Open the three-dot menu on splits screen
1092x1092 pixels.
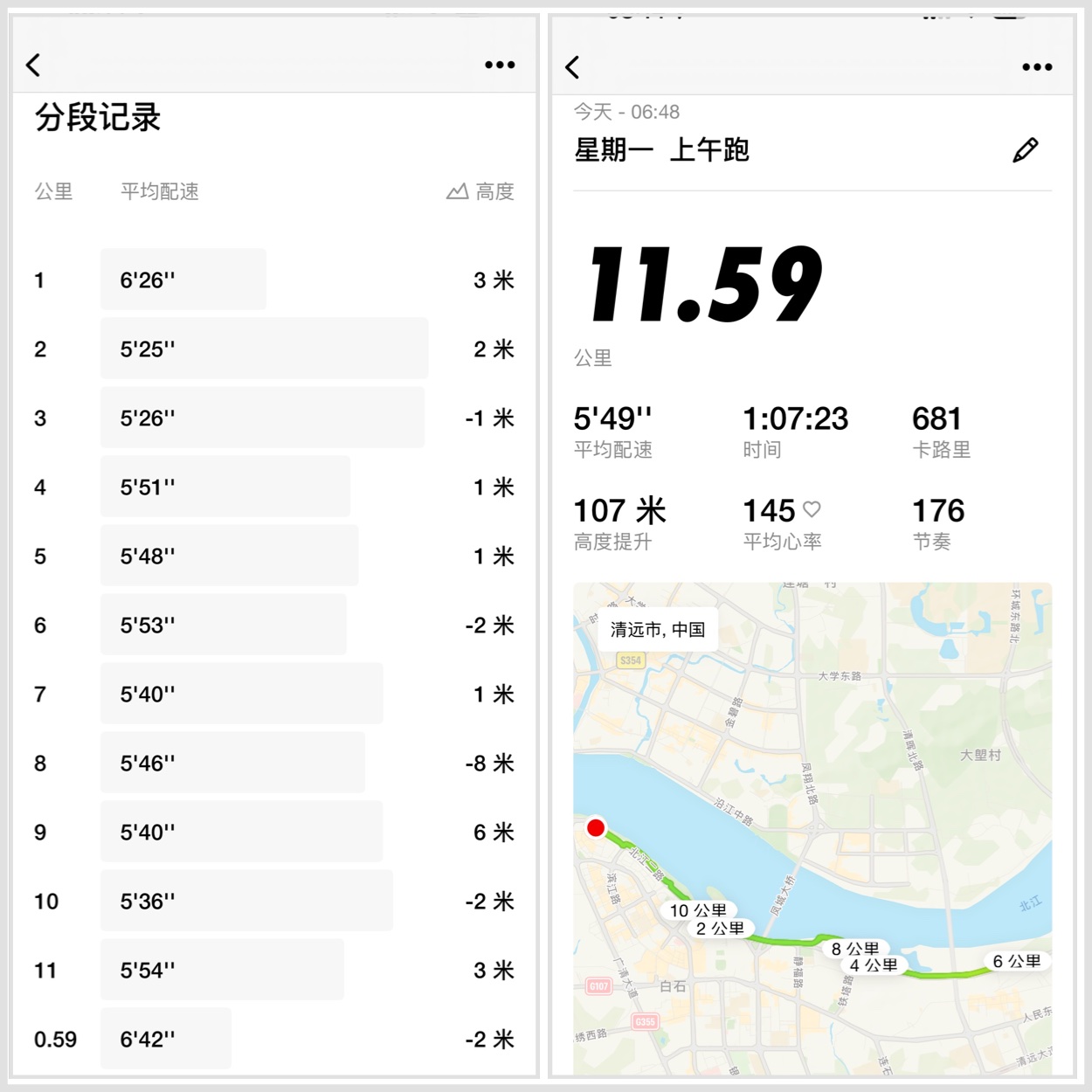coord(500,65)
